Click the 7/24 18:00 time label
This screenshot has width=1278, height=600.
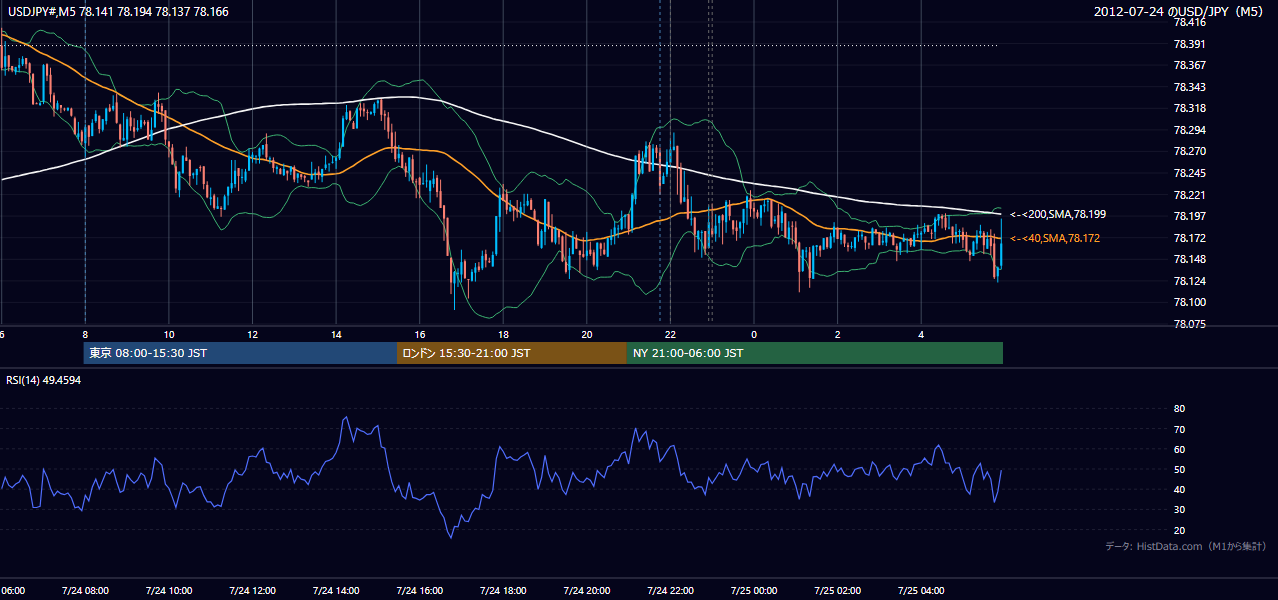click(503, 590)
